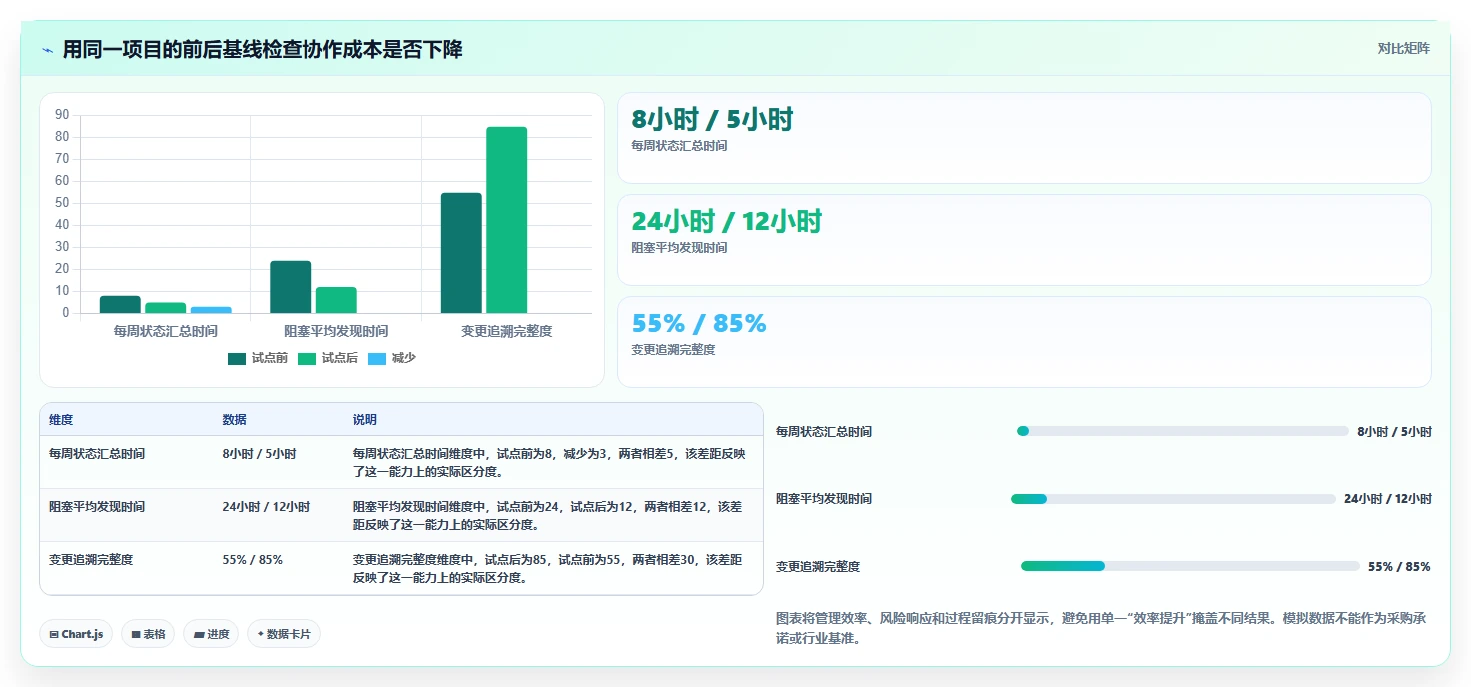Click the 数据卡片 tag chip
1471x687 pixels.
tap(284, 634)
